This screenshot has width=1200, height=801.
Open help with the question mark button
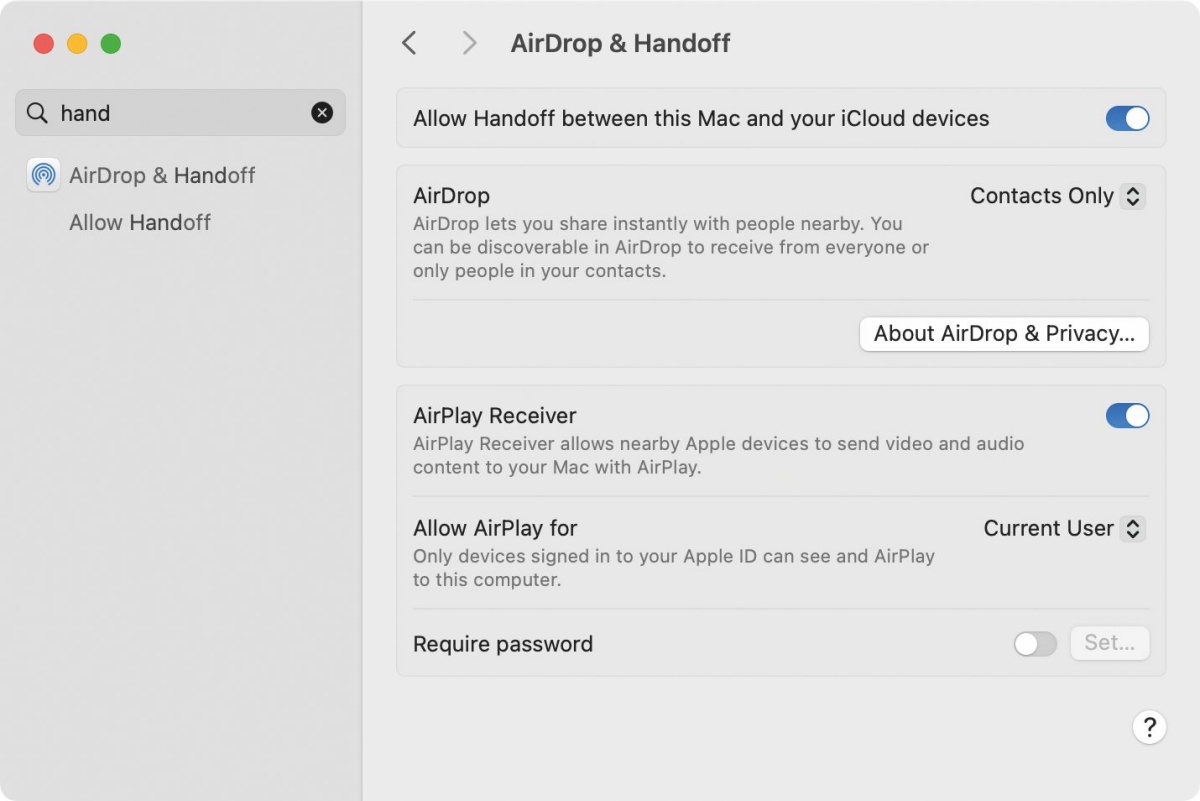coord(1150,727)
